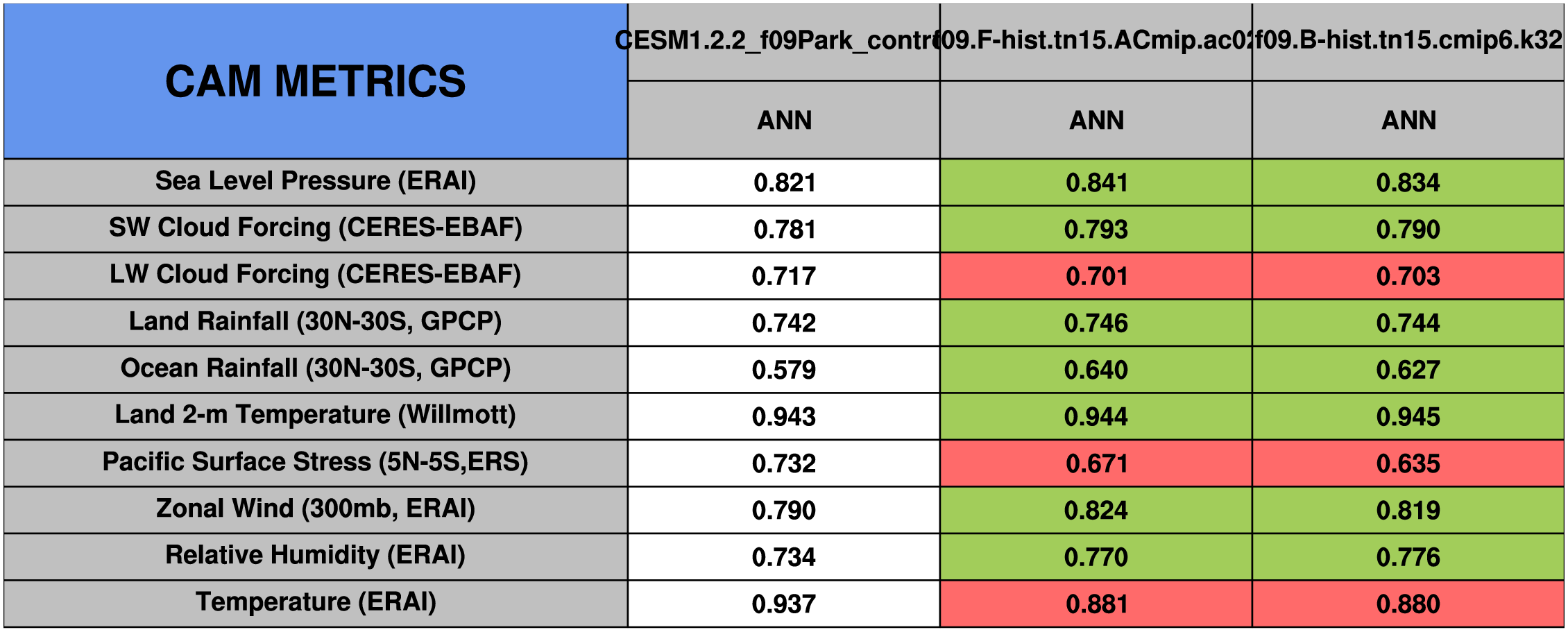The height and width of the screenshot is (632, 1568).
Task: Click the Relative Humidity (ERAI) row label
Action: [x=316, y=555]
